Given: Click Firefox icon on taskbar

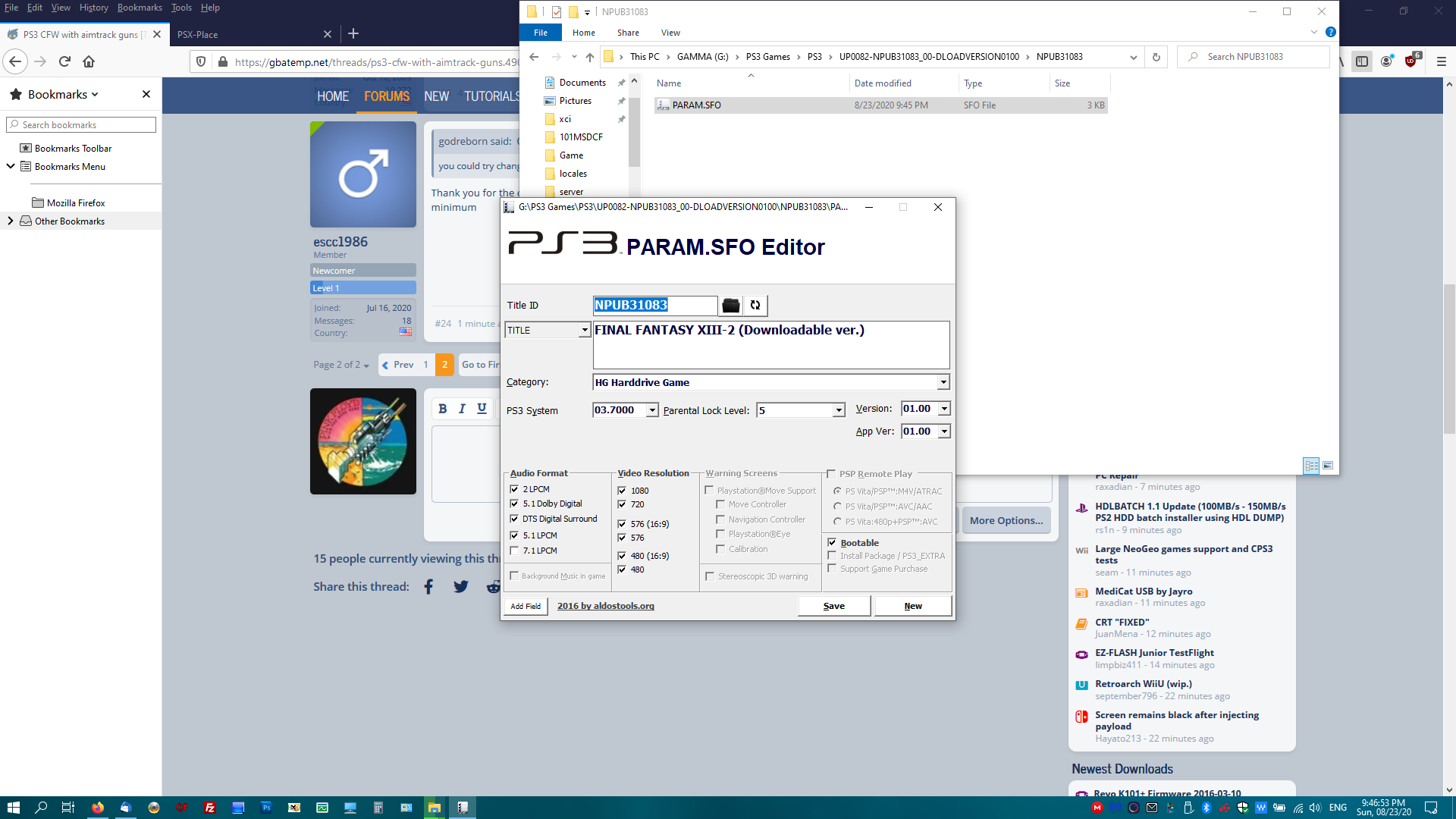Looking at the screenshot, I should point(98,808).
